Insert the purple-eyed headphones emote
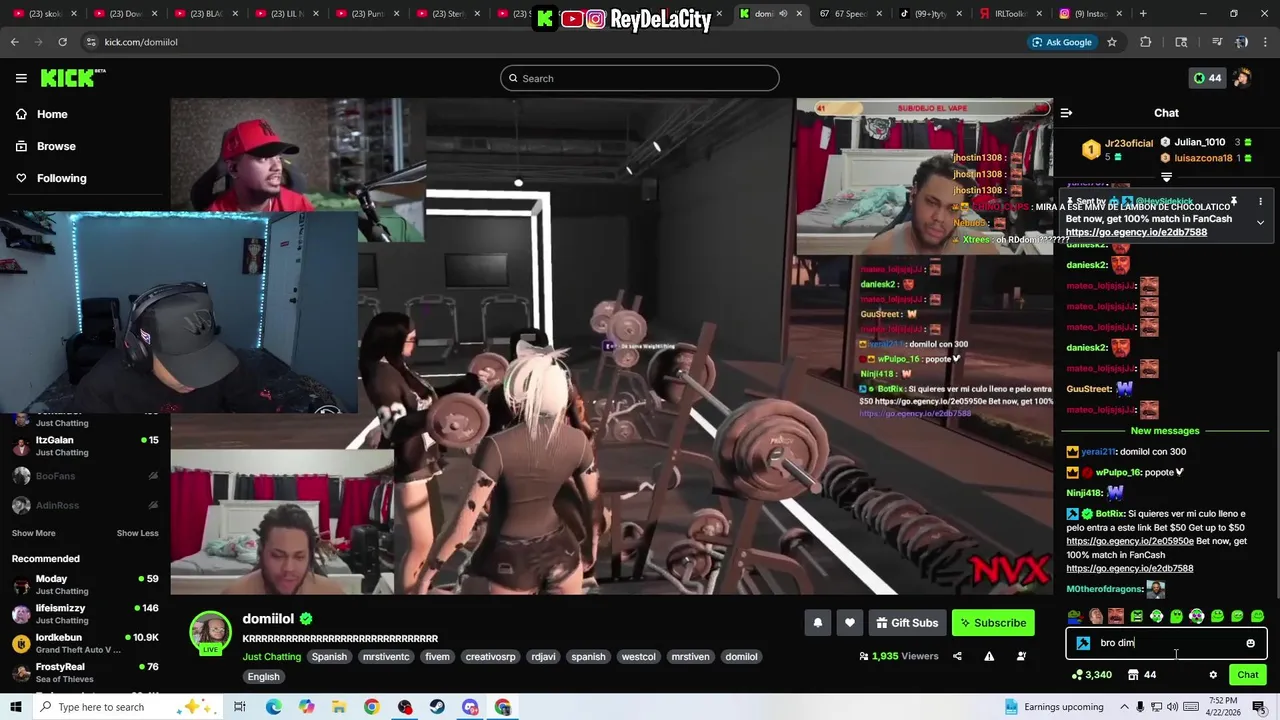The image size is (1280, 720). 1197,616
